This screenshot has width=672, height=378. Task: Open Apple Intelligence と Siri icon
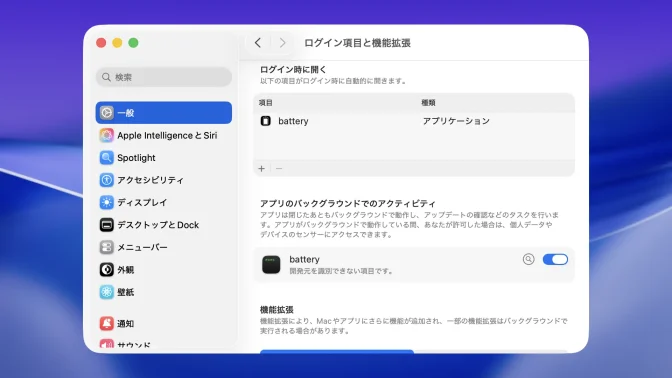pyautogui.click(x=107, y=135)
